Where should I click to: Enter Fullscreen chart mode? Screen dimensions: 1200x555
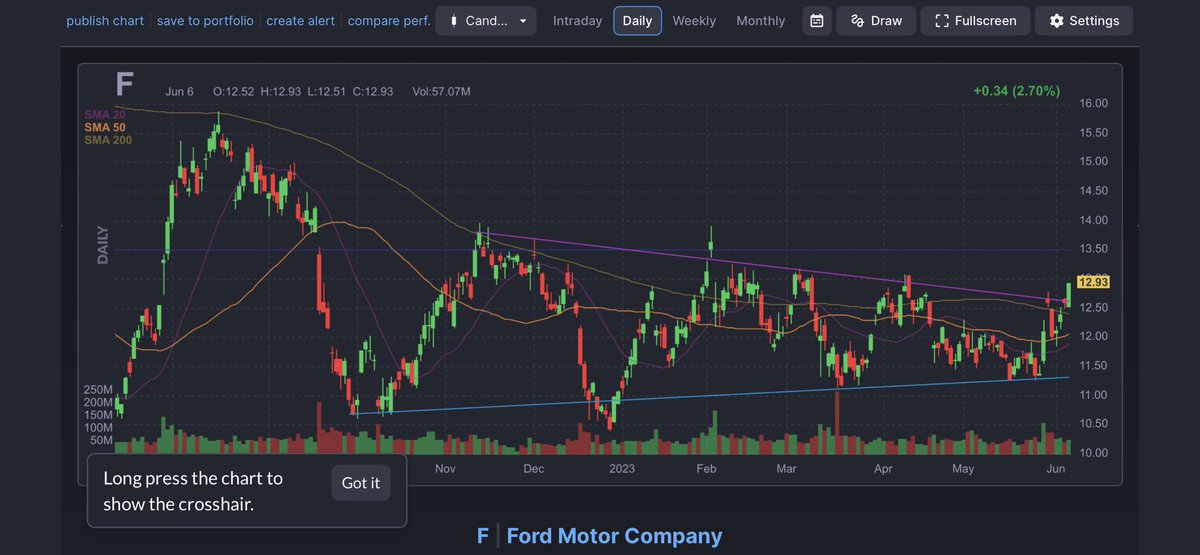[975, 21]
